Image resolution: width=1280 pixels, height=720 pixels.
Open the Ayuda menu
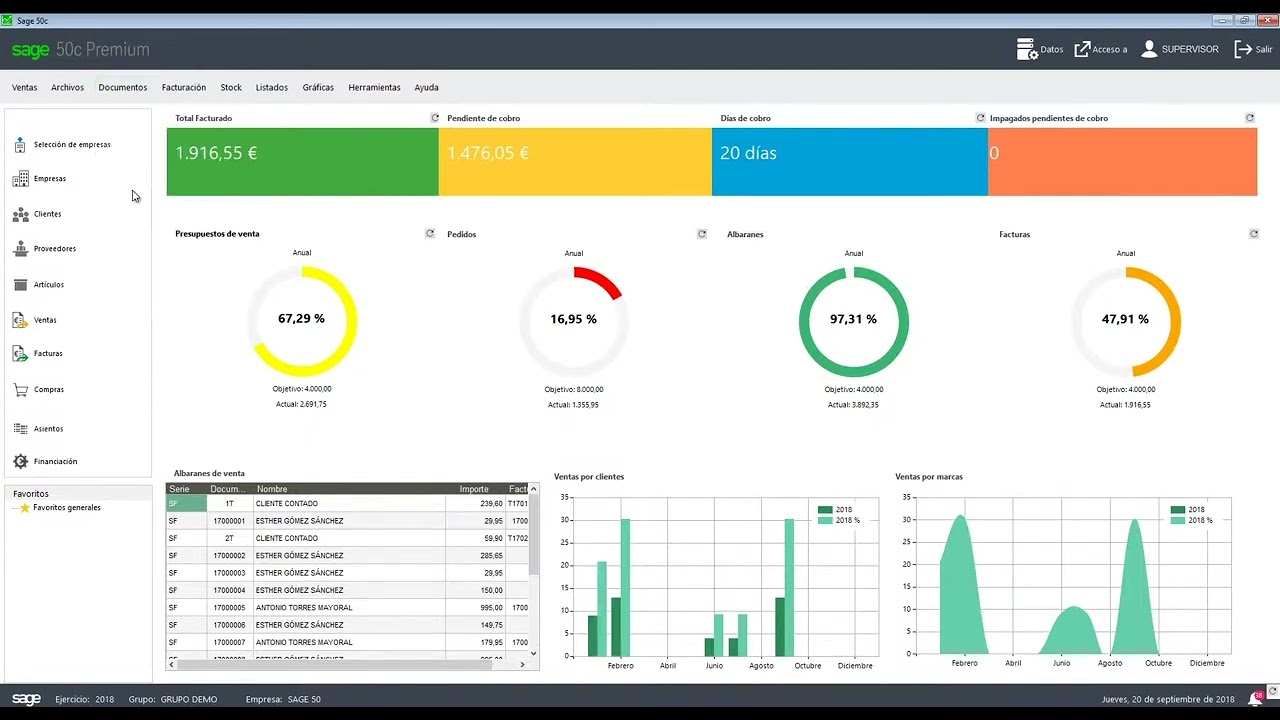click(427, 88)
